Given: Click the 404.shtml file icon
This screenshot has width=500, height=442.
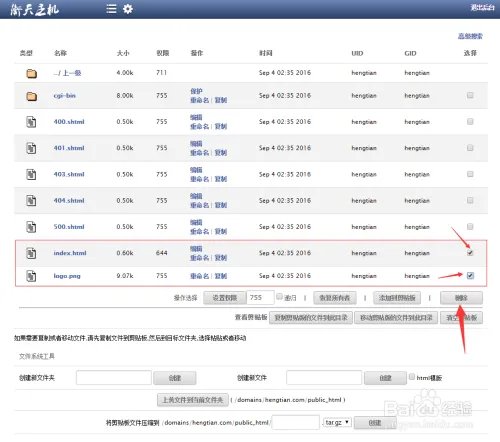Looking at the screenshot, I should tap(31, 201).
